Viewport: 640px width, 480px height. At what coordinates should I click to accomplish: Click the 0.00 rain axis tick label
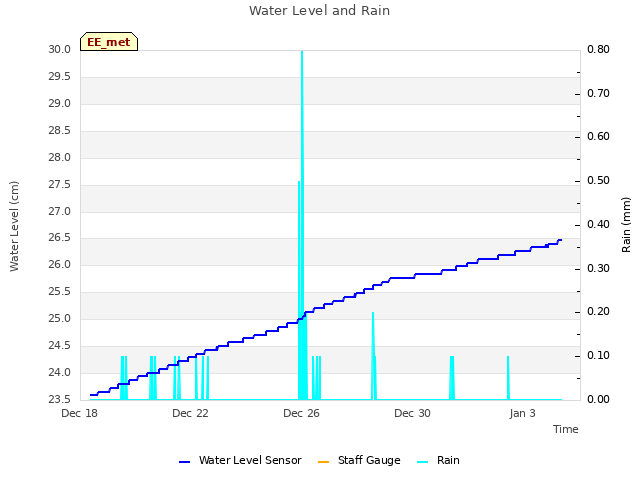point(598,399)
